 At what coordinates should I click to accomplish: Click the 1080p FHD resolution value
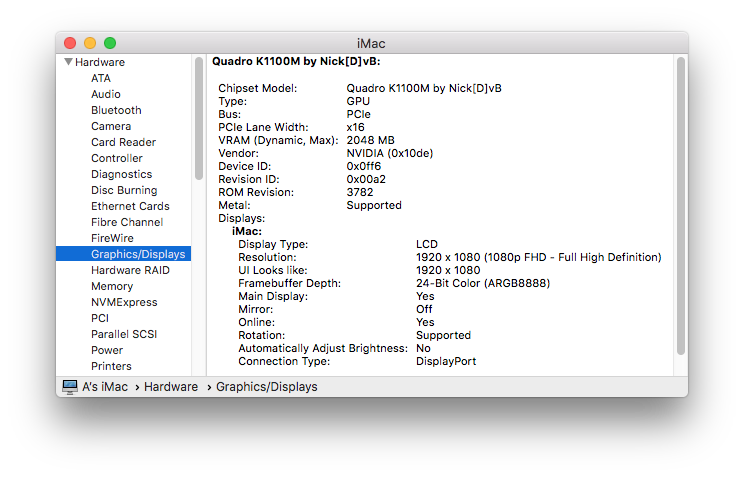(539, 257)
